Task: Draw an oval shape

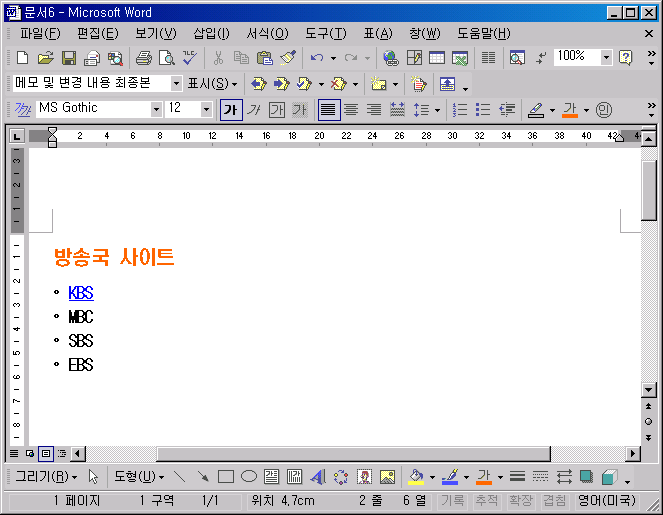Action: (249, 477)
